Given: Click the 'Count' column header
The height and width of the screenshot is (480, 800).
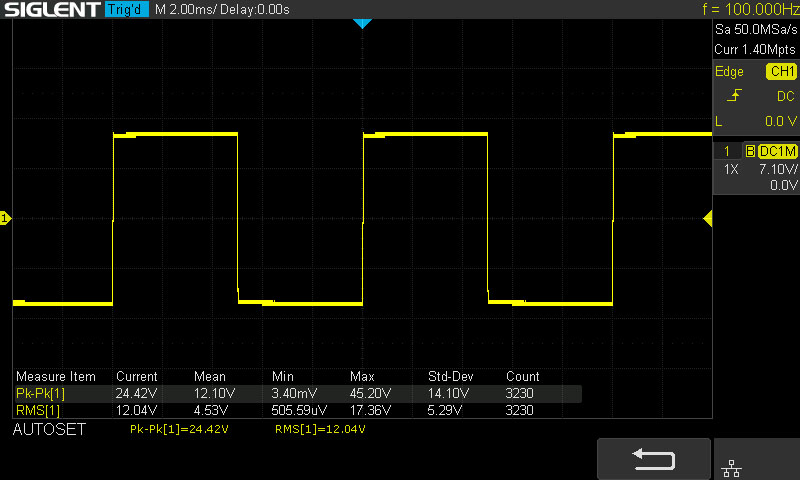Looking at the screenshot, I should click(522, 376).
